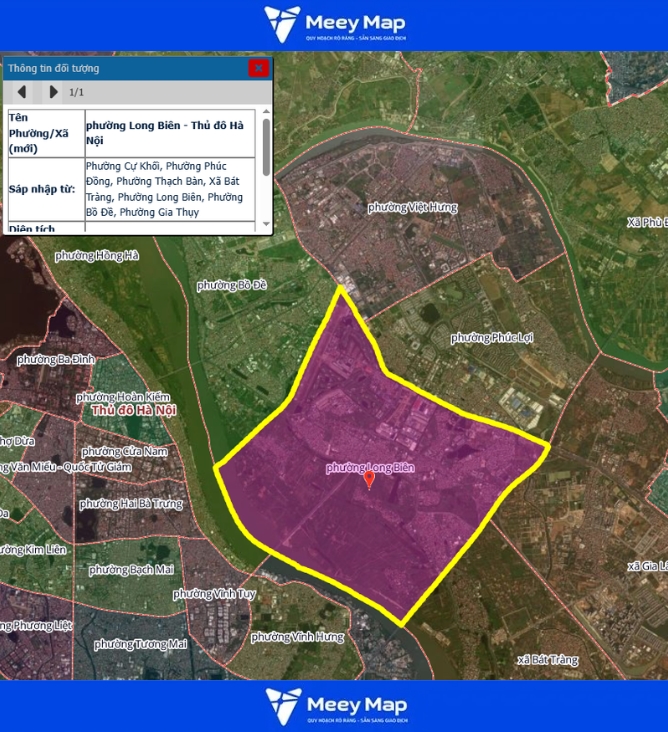Image resolution: width=668 pixels, height=732 pixels.
Task: Select phường Phúc Lợi label on map
Action: click(491, 338)
